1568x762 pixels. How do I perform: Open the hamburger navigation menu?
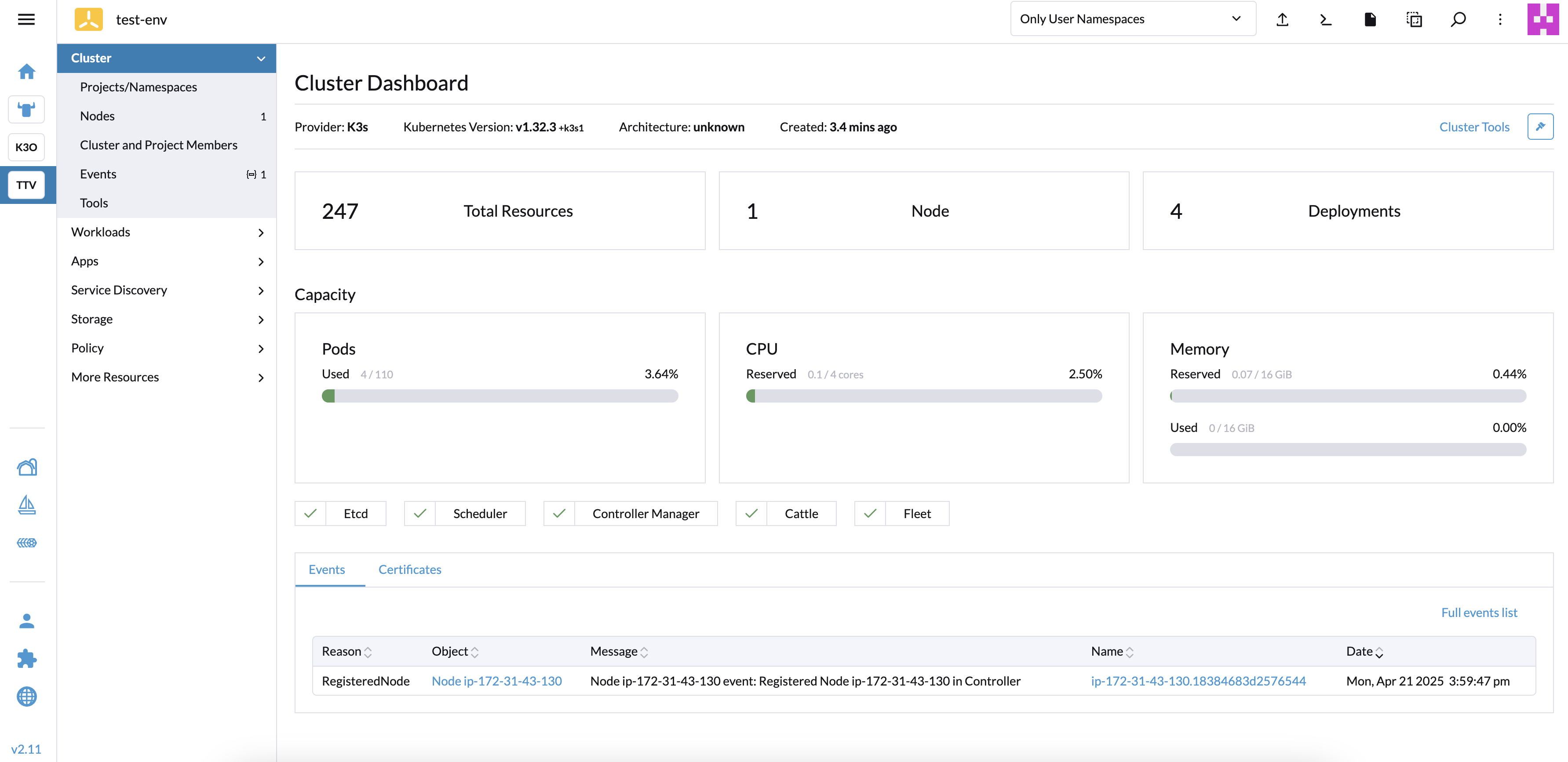pos(26,19)
